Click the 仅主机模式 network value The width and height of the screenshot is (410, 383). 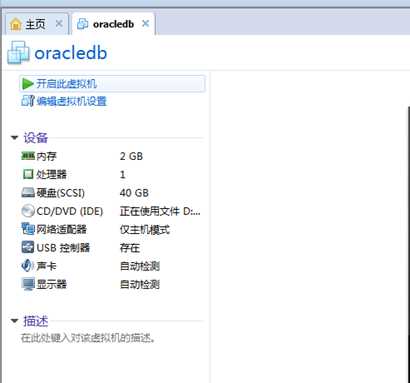point(145,230)
